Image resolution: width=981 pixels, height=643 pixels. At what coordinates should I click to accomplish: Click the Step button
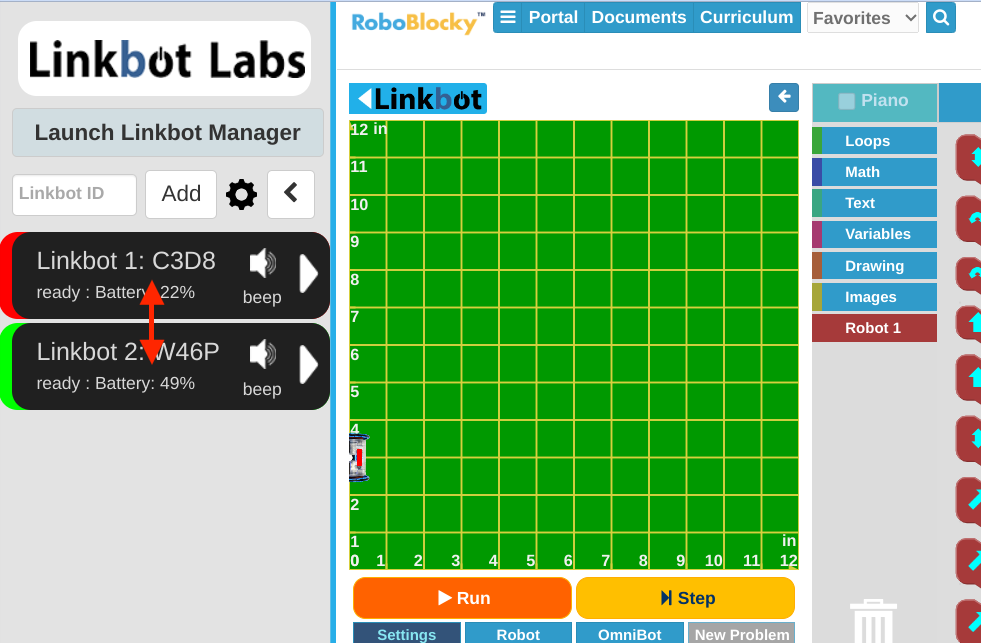tap(686, 598)
